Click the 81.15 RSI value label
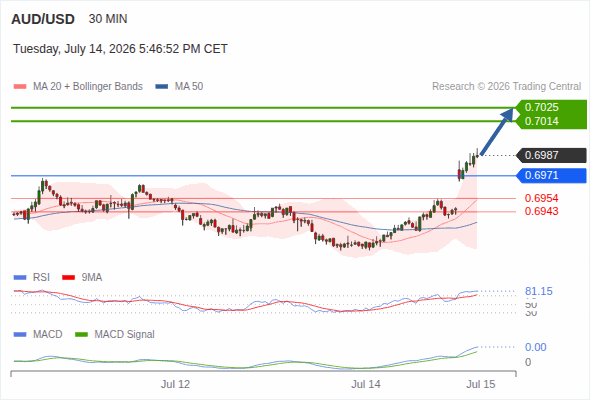 click(x=538, y=291)
